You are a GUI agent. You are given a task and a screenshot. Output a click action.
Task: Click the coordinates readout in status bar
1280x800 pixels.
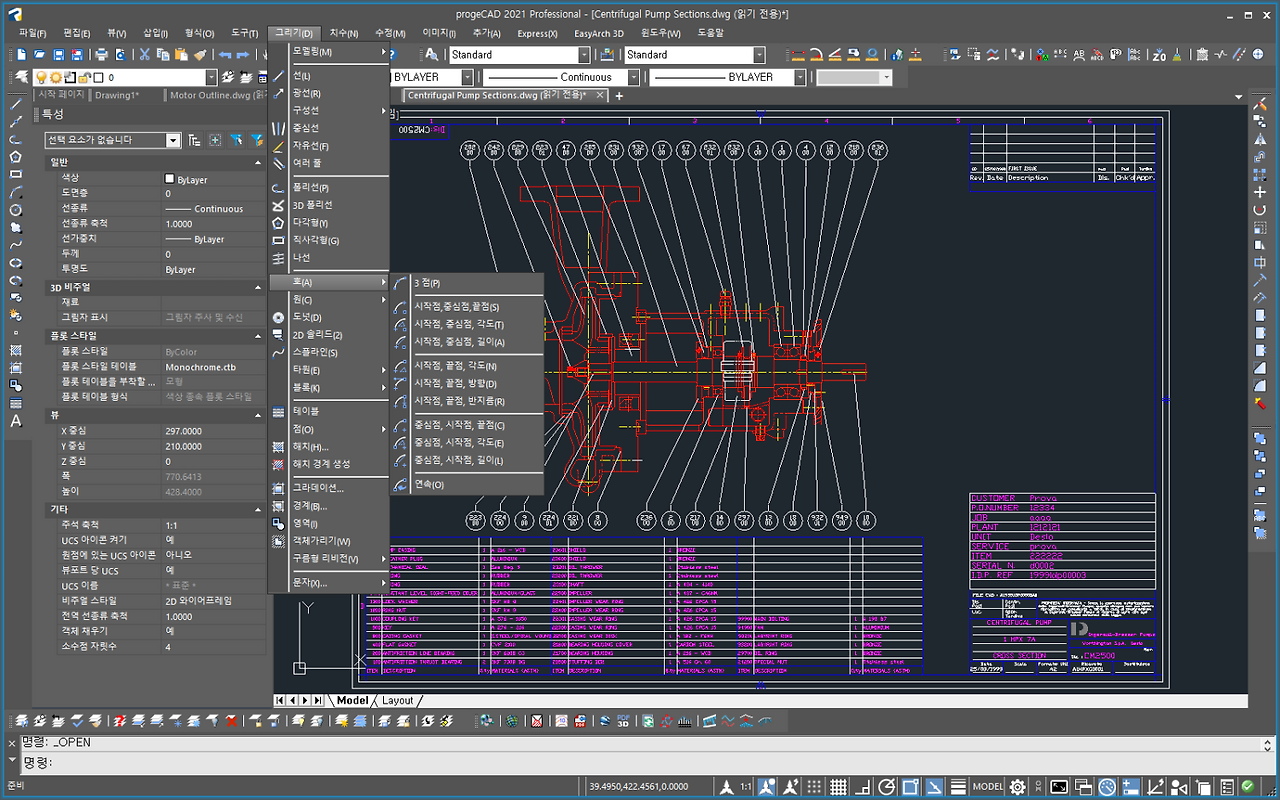tap(639, 787)
